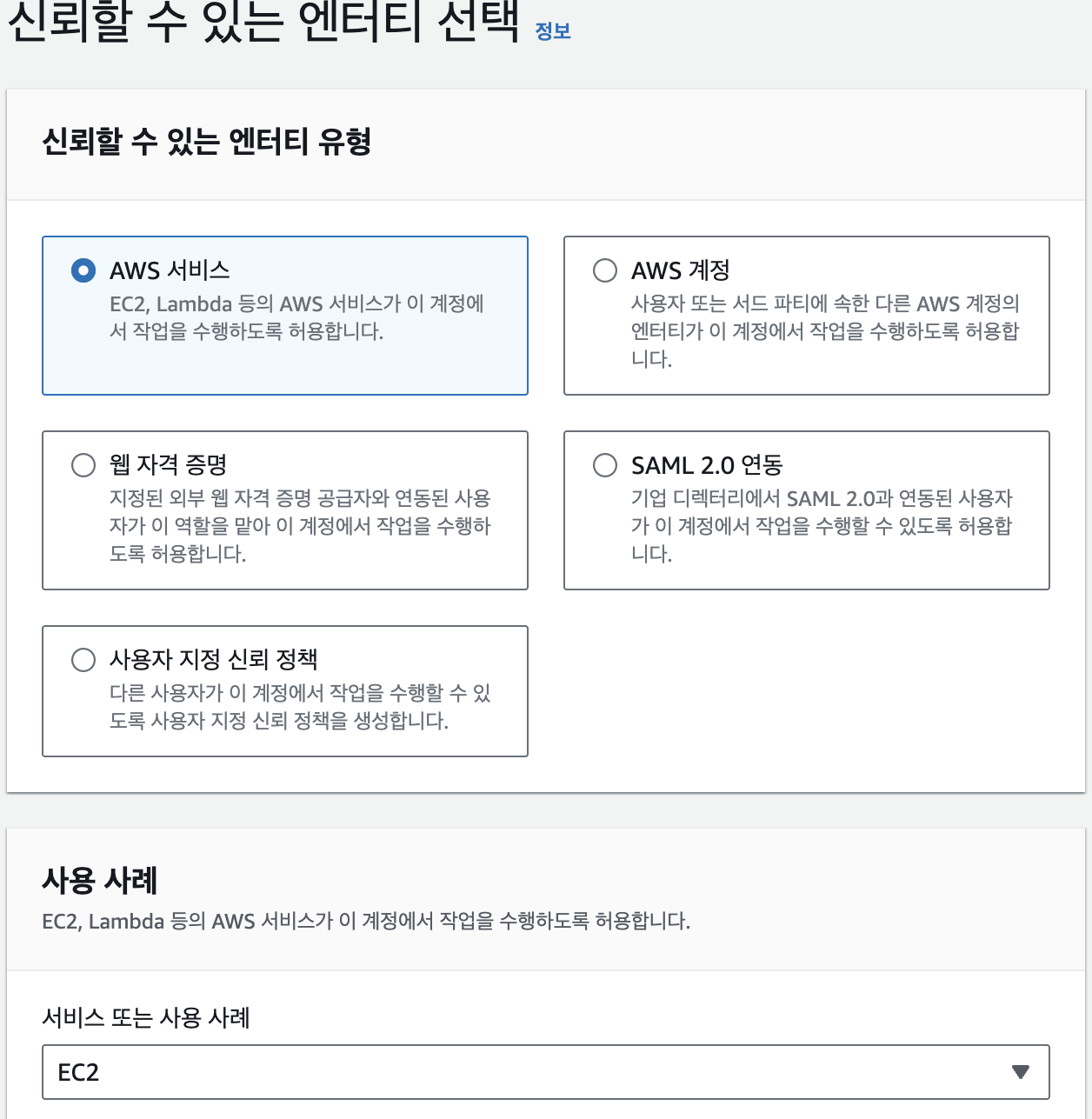Open the 정보 info link beside page title

(552, 31)
